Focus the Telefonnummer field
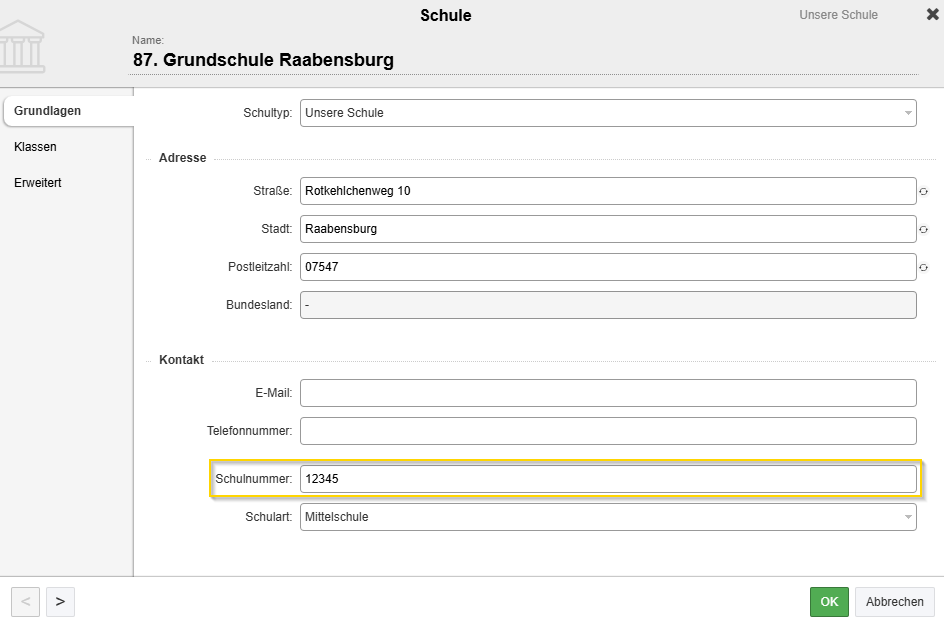This screenshot has height=622, width=944. click(x=608, y=431)
